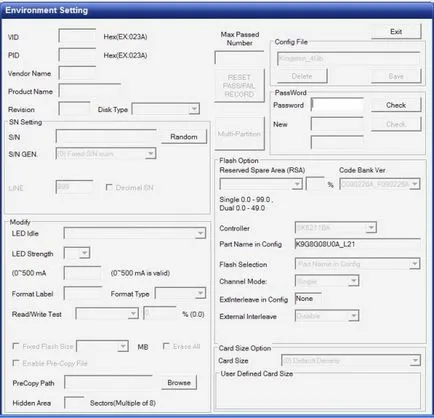This screenshot has height=418, width=434.
Task: Click Browse for PreCopy Path
Action: pyautogui.click(x=179, y=383)
